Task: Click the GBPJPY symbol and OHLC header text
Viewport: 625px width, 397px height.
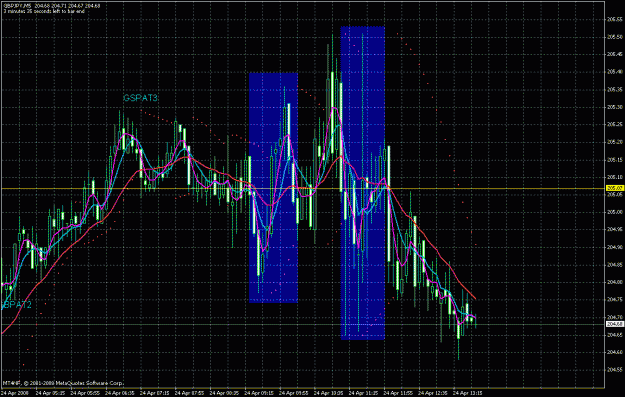Action: click(x=52, y=6)
